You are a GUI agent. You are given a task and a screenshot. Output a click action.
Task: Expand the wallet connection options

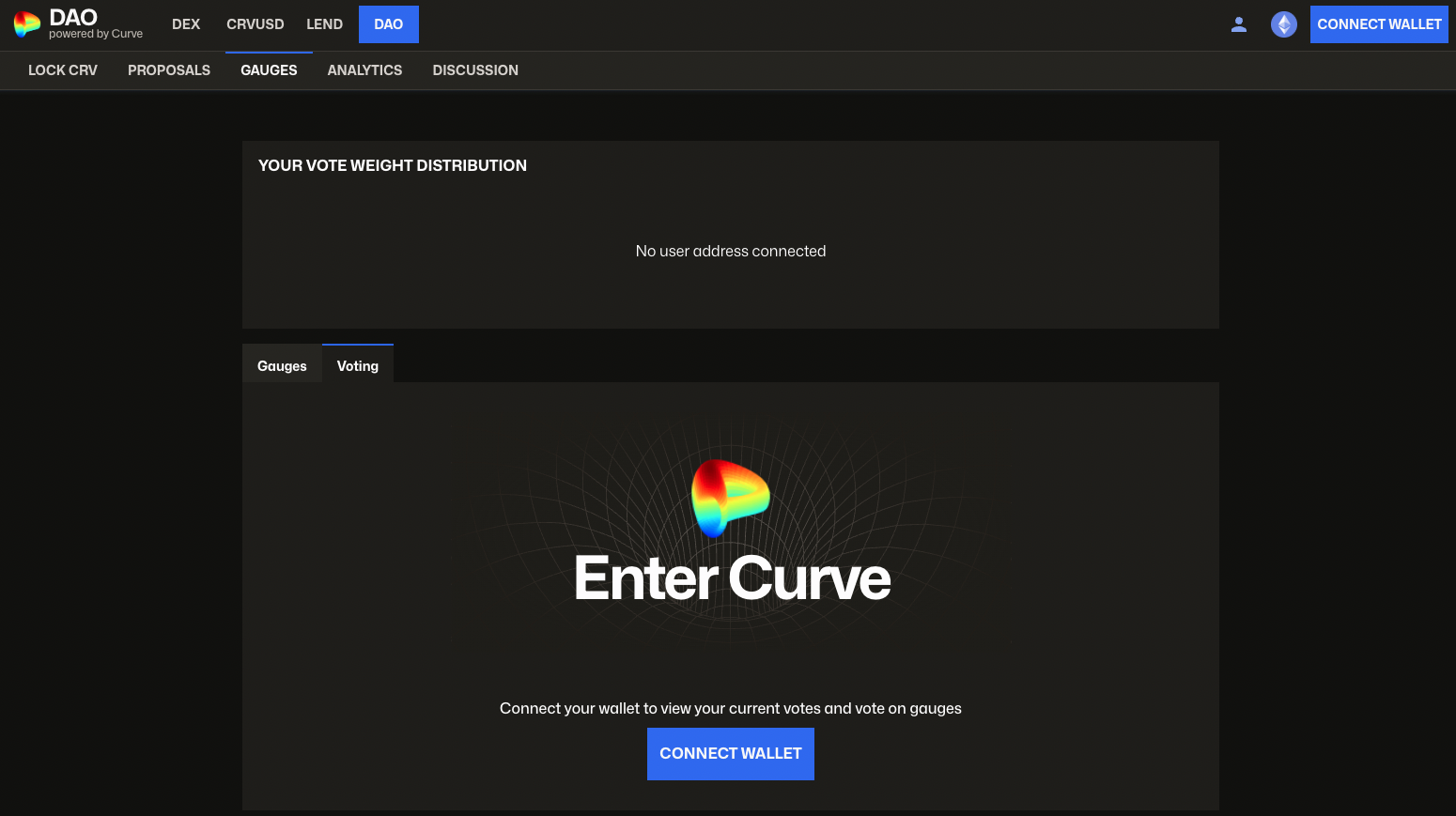[1379, 23]
